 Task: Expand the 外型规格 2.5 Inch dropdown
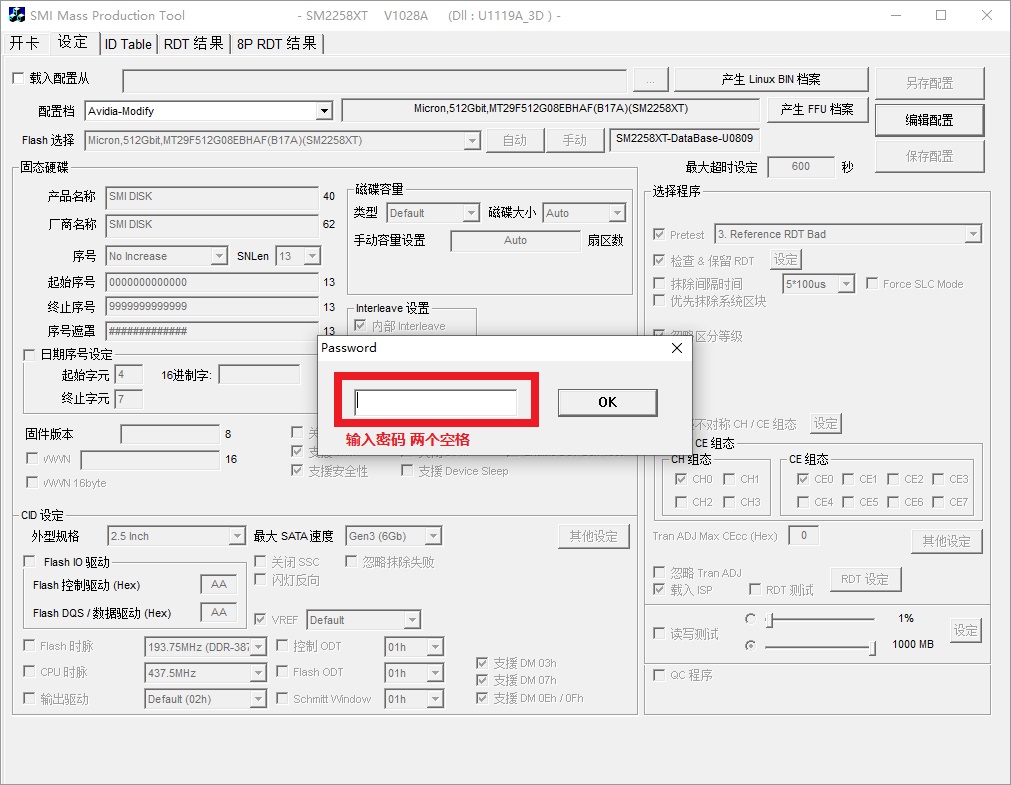tap(236, 536)
